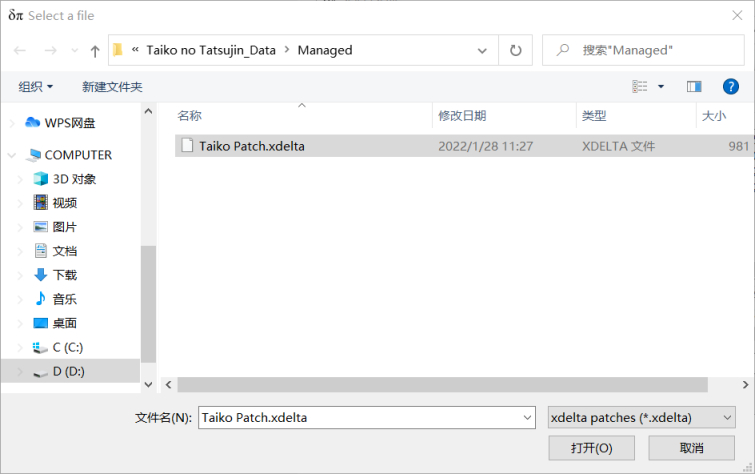The width and height of the screenshot is (755, 474).
Task: Collapse the COMPUTER tree node
Action: click(x=12, y=155)
